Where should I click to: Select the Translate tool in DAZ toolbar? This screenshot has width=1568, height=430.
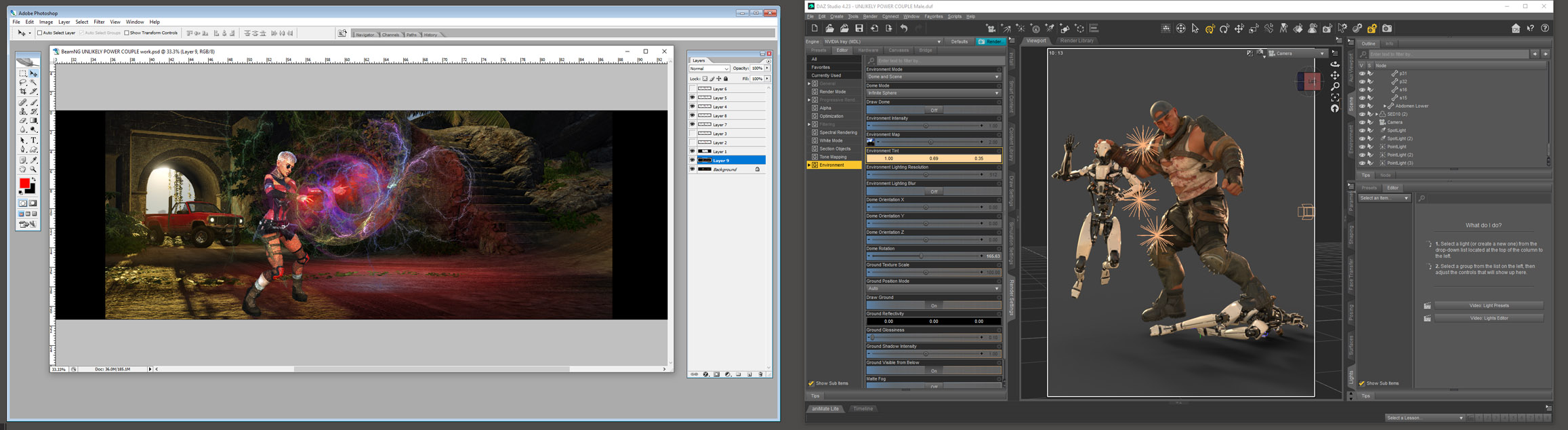coord(1239,28)
